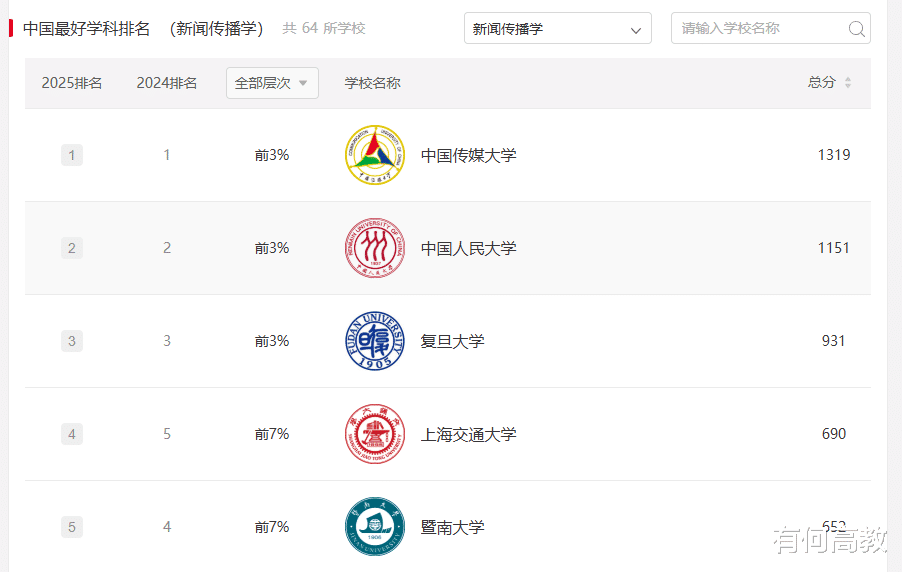Click the Renmin University of China logo
The height and width of the screenshot is (572, 902).
point(374,248)
